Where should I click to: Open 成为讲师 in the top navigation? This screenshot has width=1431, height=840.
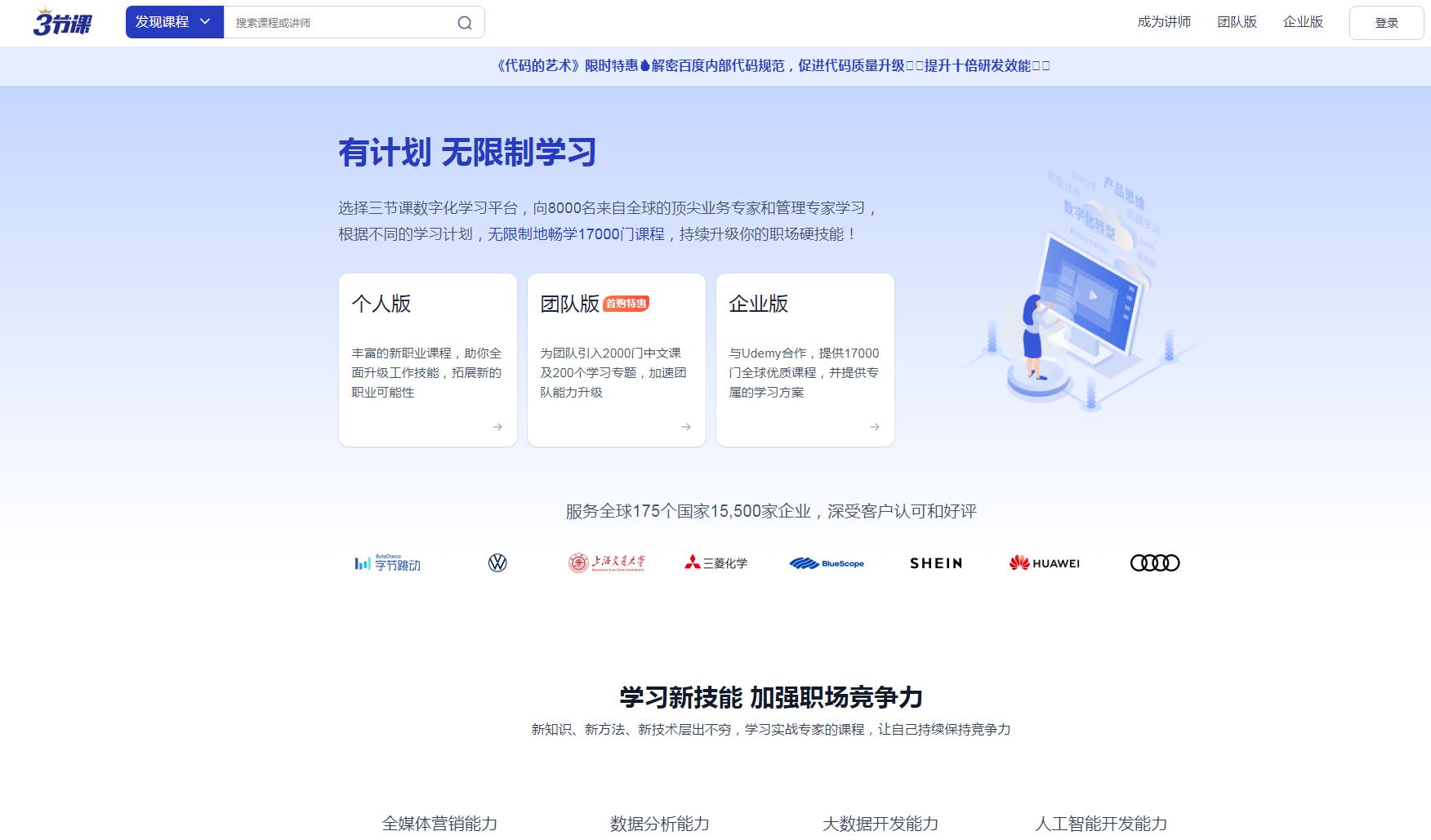(1164, 22)
